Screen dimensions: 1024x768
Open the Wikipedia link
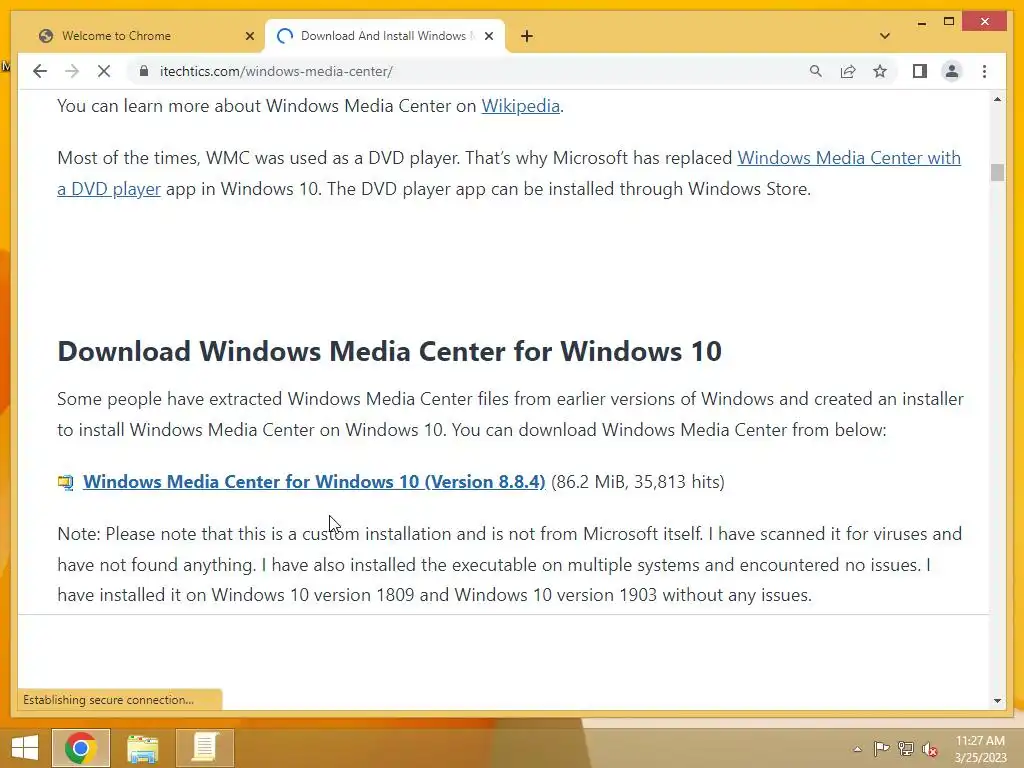coord(520,106)
